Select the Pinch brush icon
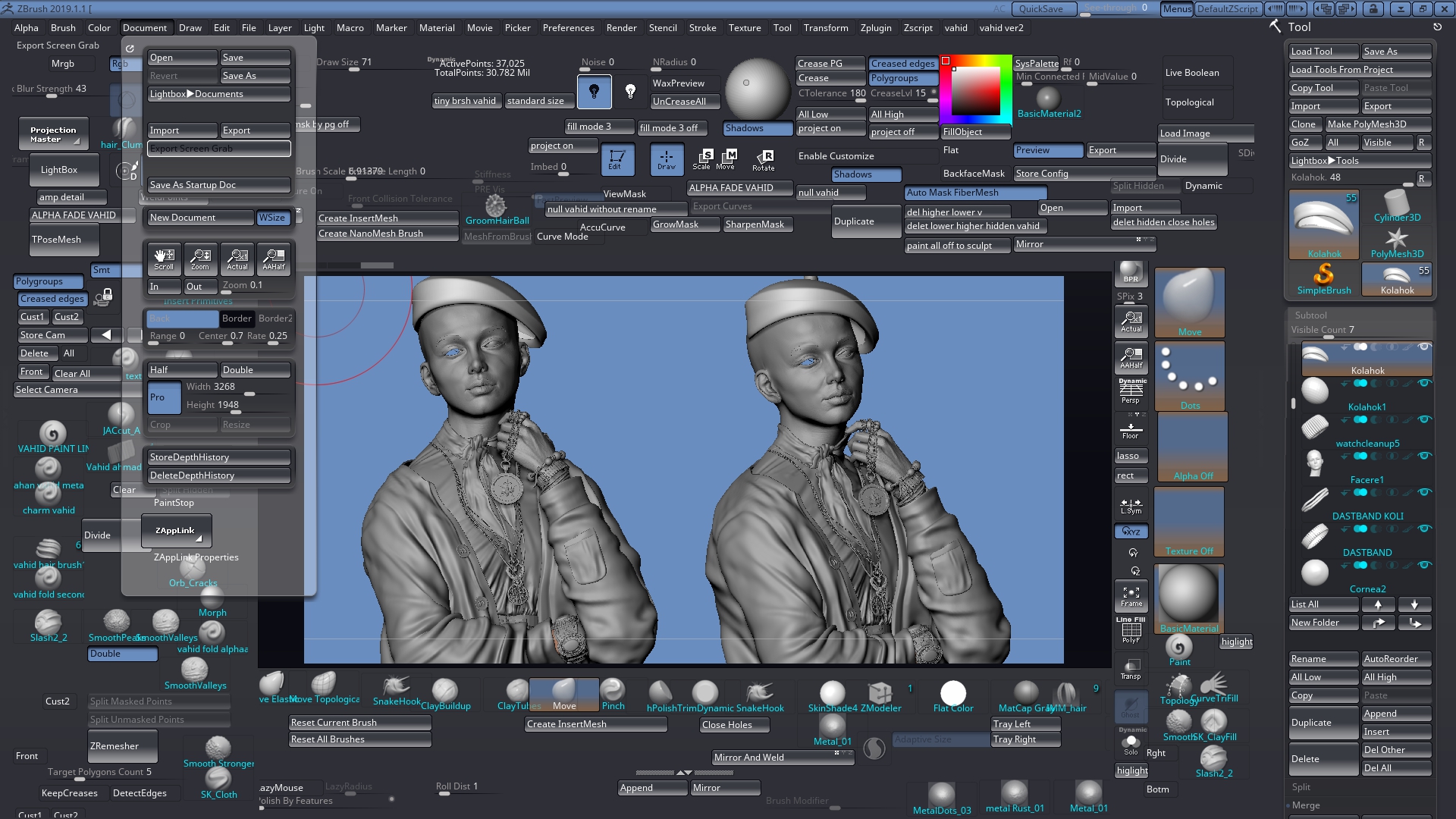This screenshot has width=1456, height=819. pyautogui.click(x=613, y=693)
